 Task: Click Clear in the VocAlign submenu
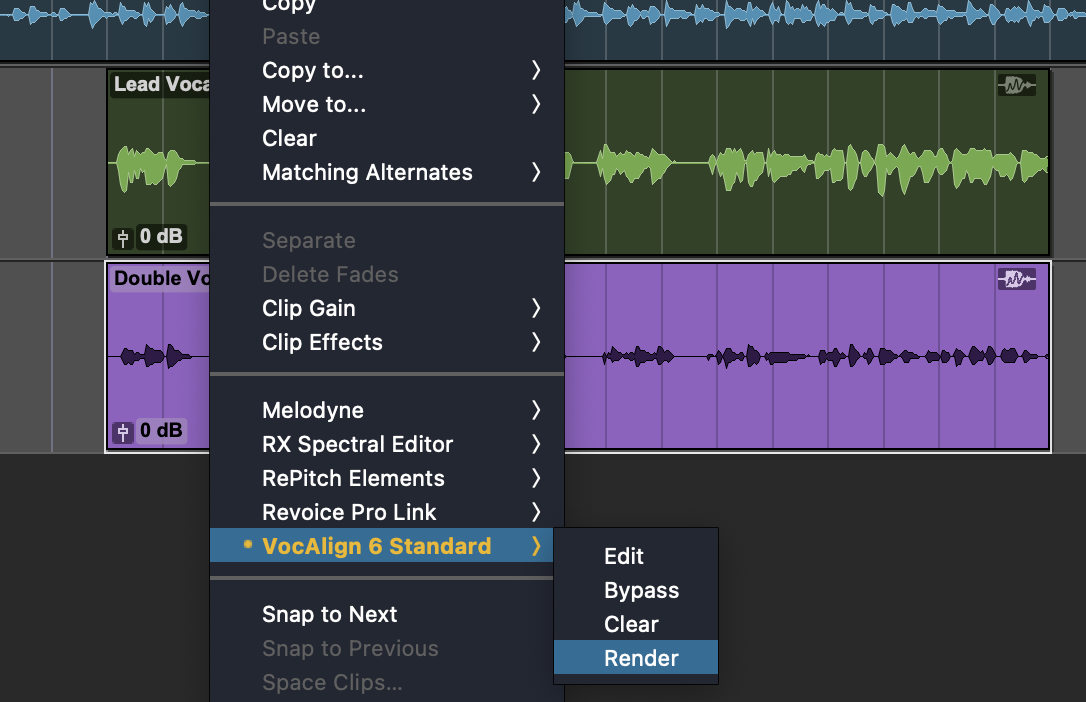pos(631,624)
